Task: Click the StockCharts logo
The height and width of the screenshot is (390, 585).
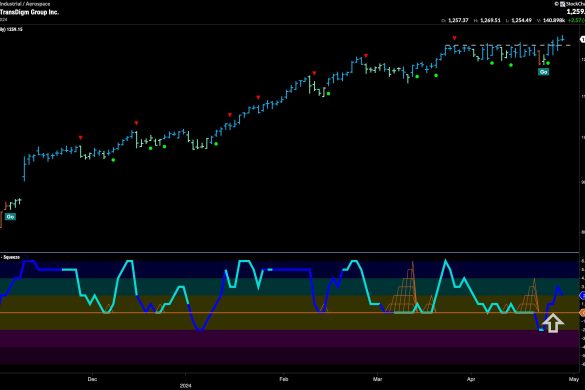Action: 571,4
